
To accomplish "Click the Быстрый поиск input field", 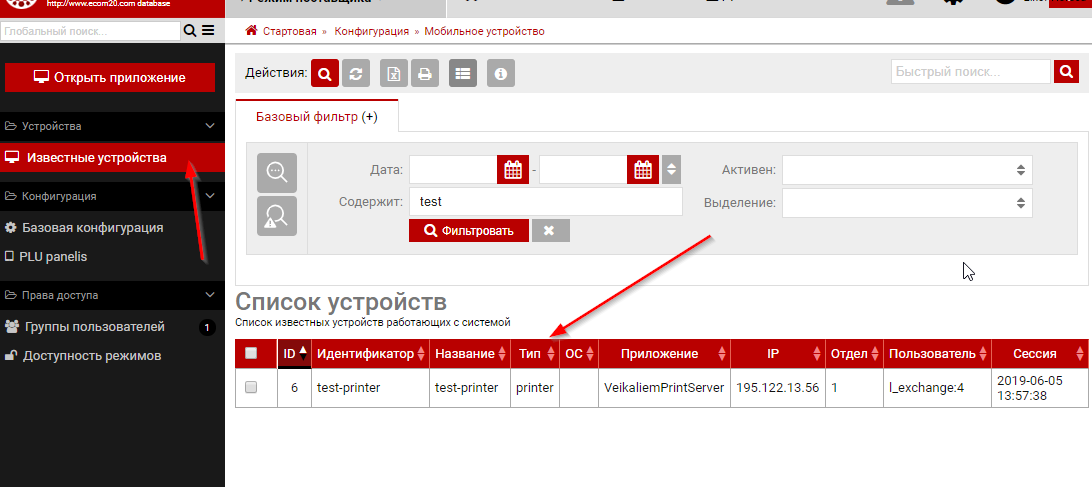I will click(x=971, y=72).
